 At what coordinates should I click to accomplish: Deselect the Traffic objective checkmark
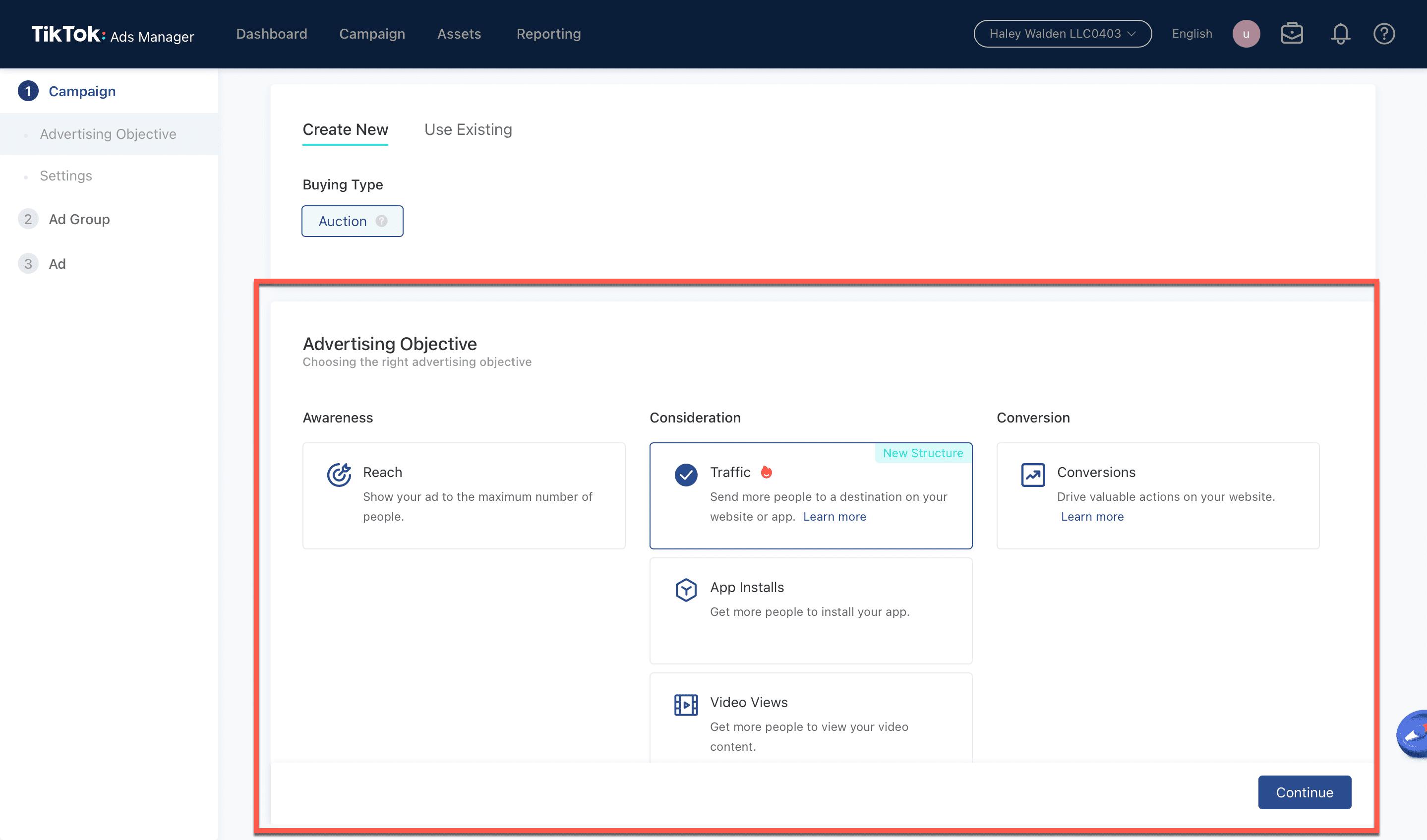coord(685,475)
